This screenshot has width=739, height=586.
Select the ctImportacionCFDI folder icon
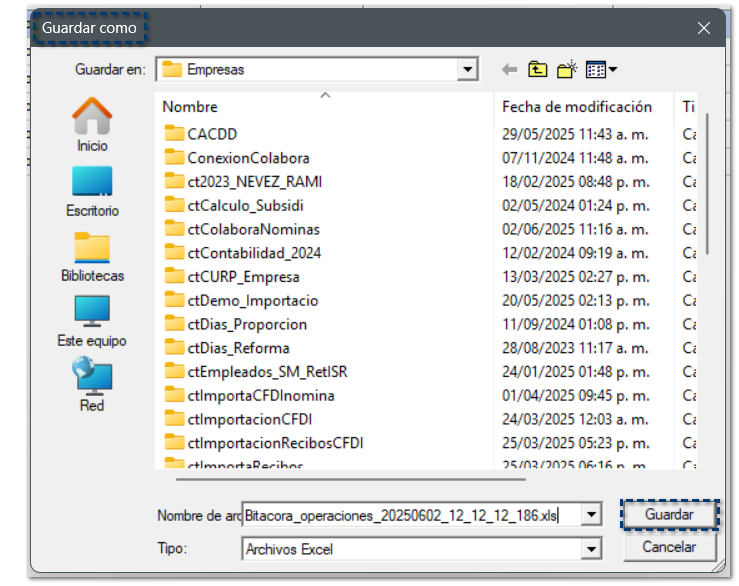tap(174, 419)
